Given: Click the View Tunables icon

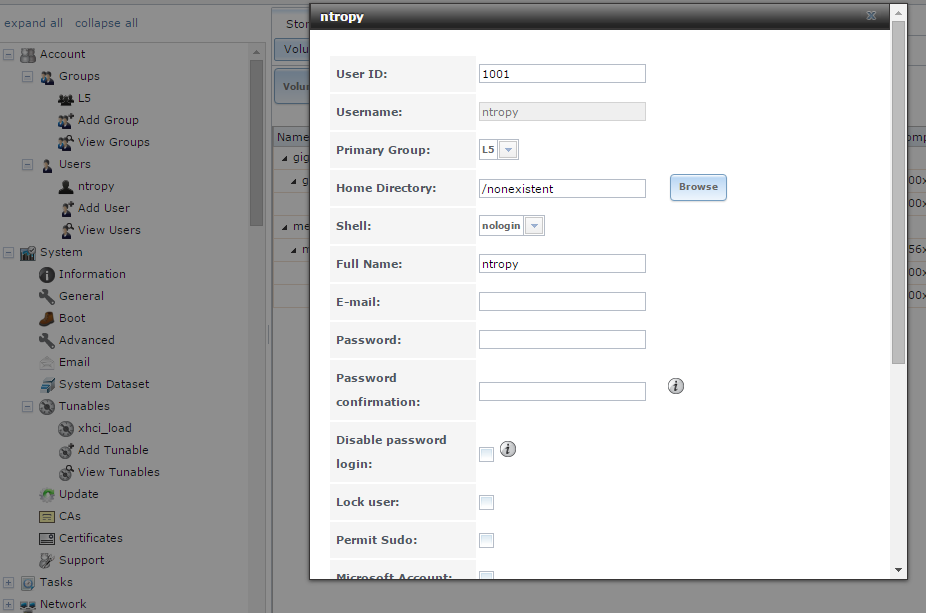Looking at the screenshot, I should coord(66,473).
